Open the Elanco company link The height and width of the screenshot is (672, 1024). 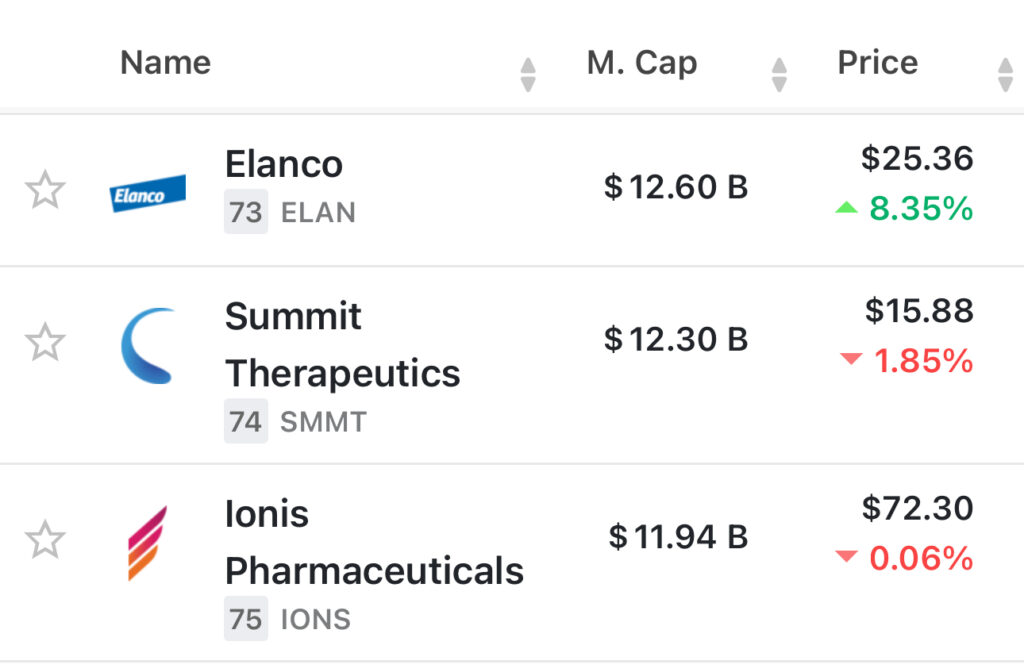click(x=284, y=164)
